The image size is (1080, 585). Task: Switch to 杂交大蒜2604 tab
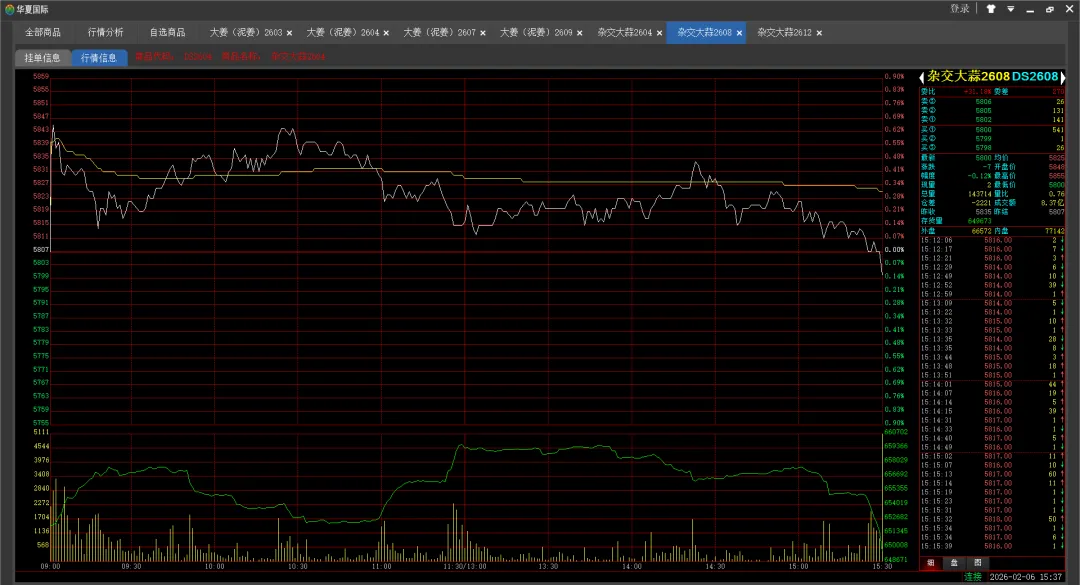[625, 32]
